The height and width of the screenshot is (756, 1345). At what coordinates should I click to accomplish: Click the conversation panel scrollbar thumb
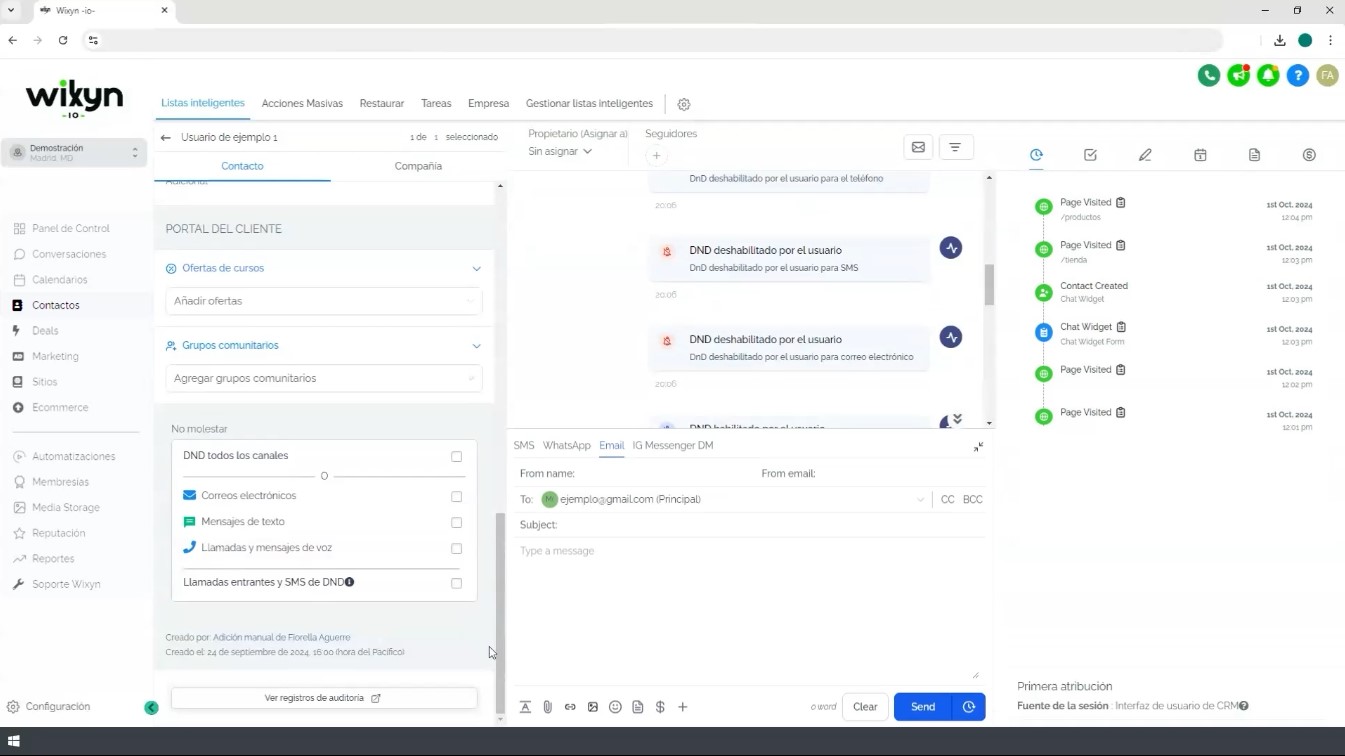pyautogui.click(x=990, y=284)
